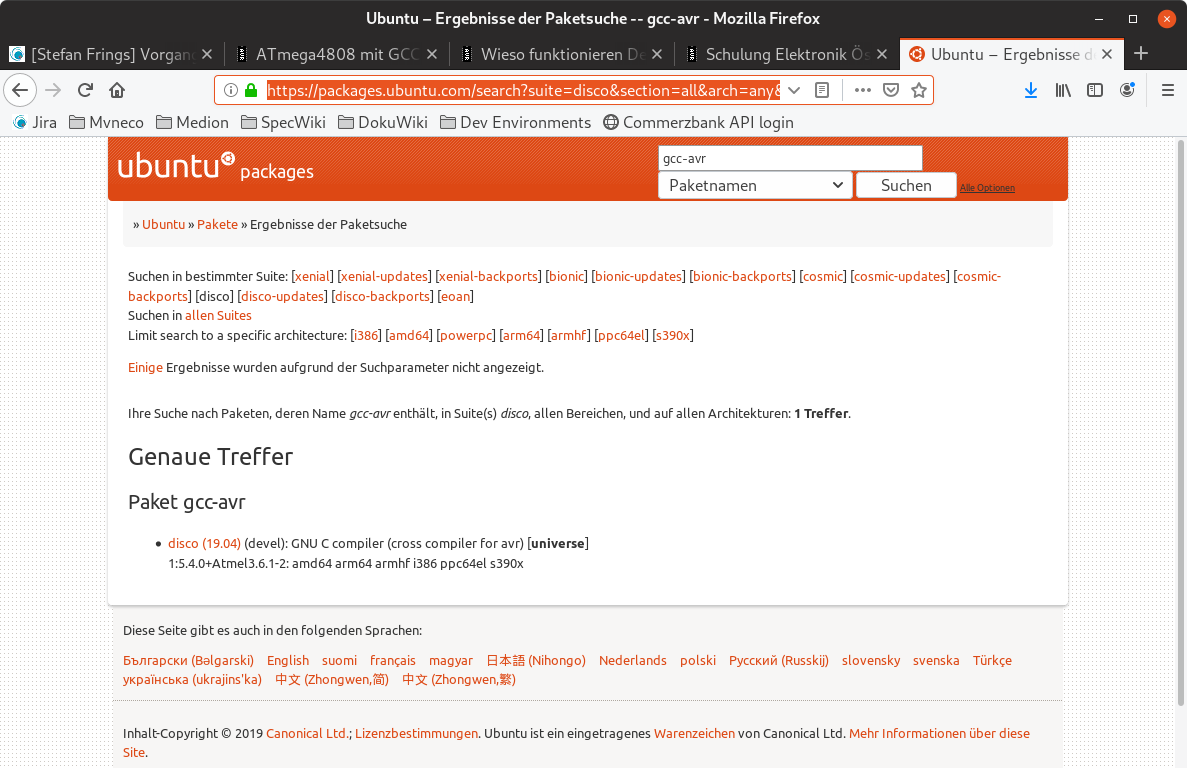Open the Firefox account icon
The width and height of the screenshot is (1187, 768).
1127,90
